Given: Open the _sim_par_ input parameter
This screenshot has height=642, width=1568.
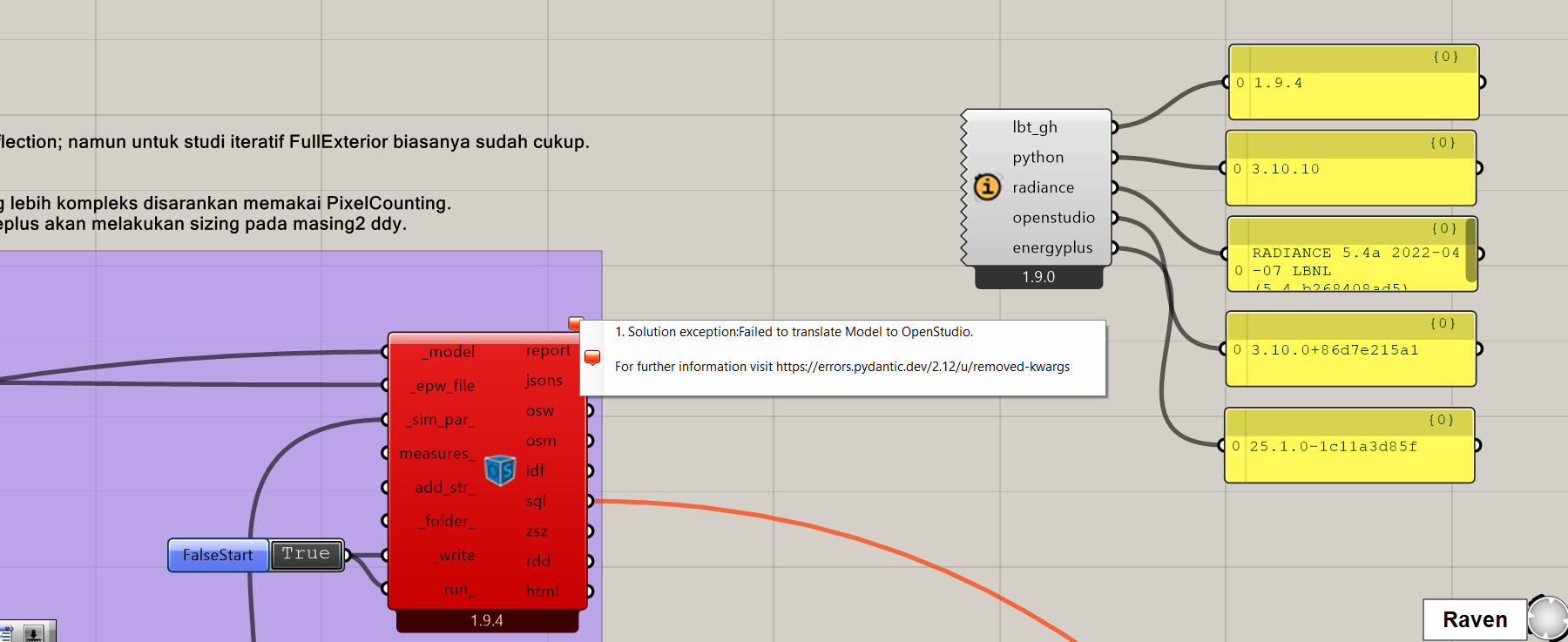Looking at the screenshot, I should coord(442,420).
